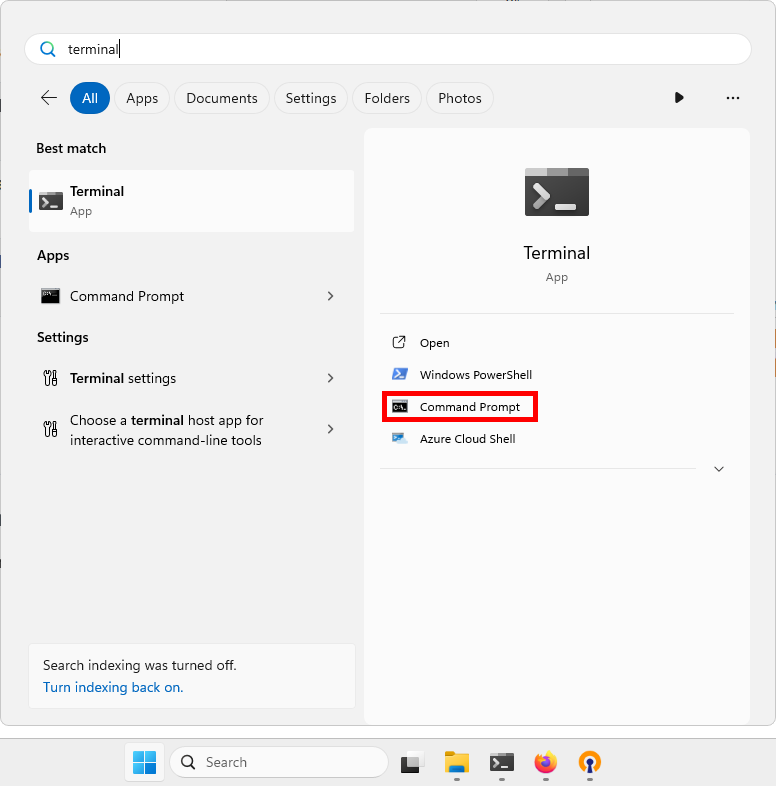Switch to the Settings filter tab

click(311, 98)
